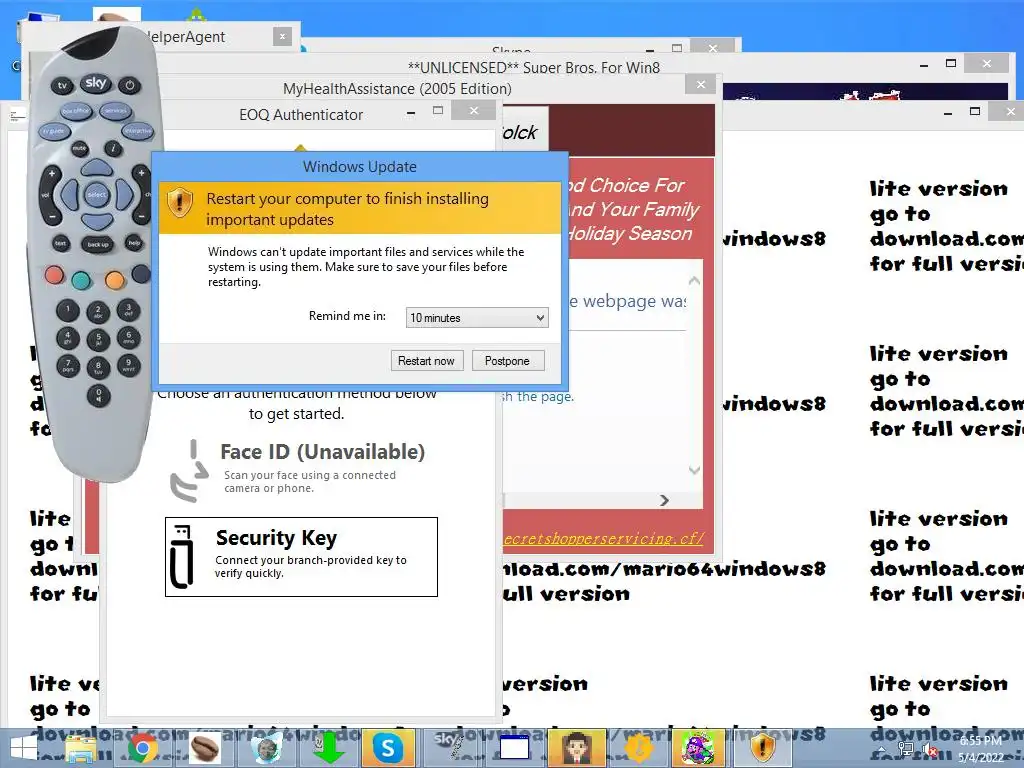
Task: Click the Windows Update shield warning icon
Action: pos(180,202)
